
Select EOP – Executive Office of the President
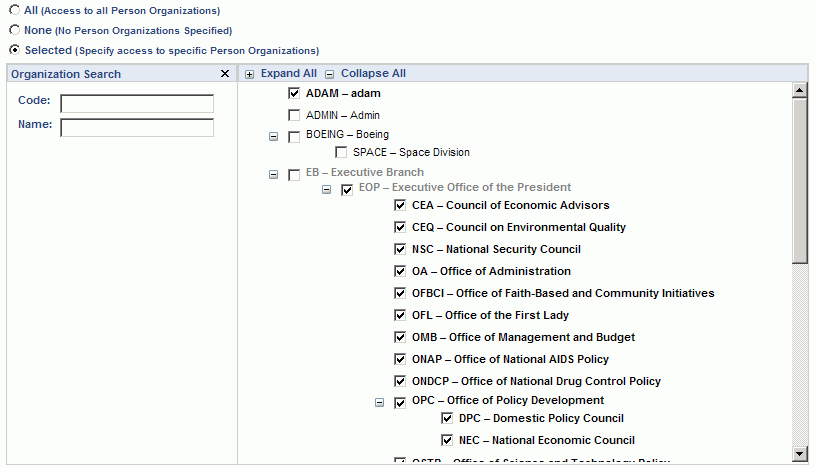(465, 187)
